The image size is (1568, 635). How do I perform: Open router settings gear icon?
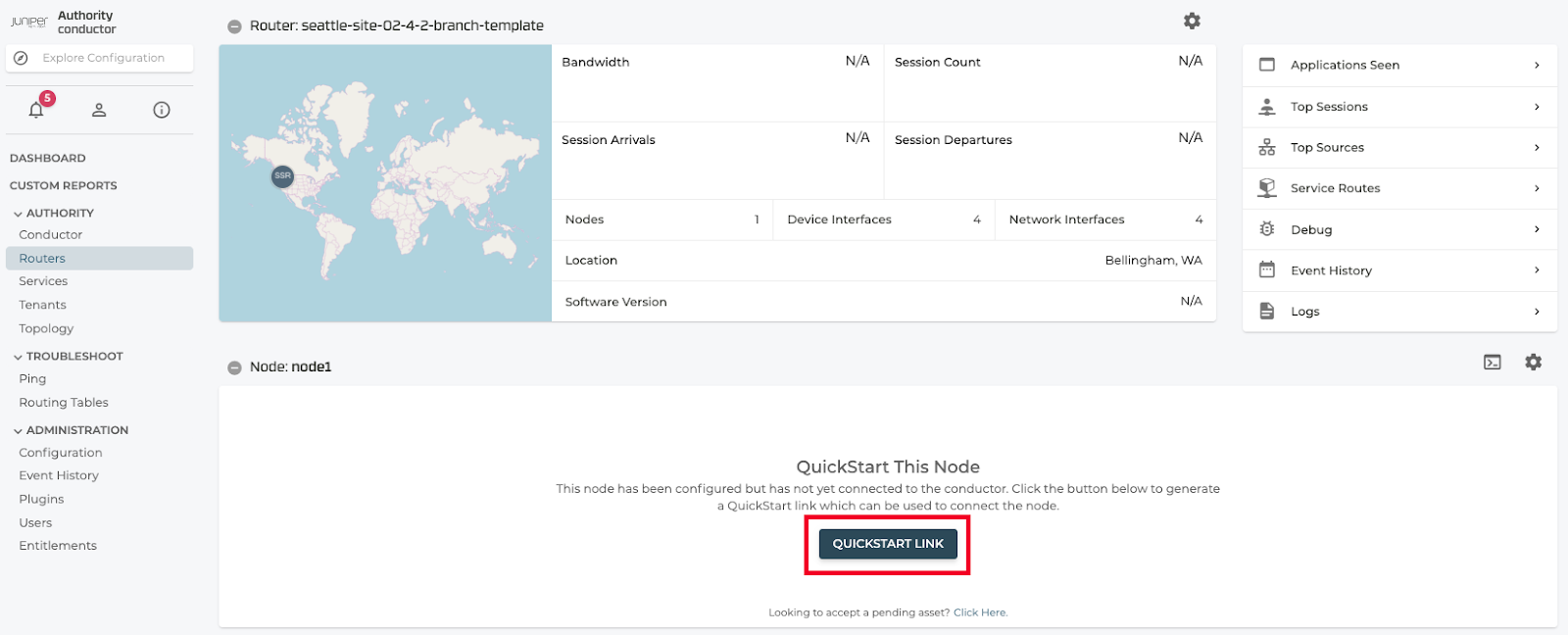click(x=1192, y=21)
